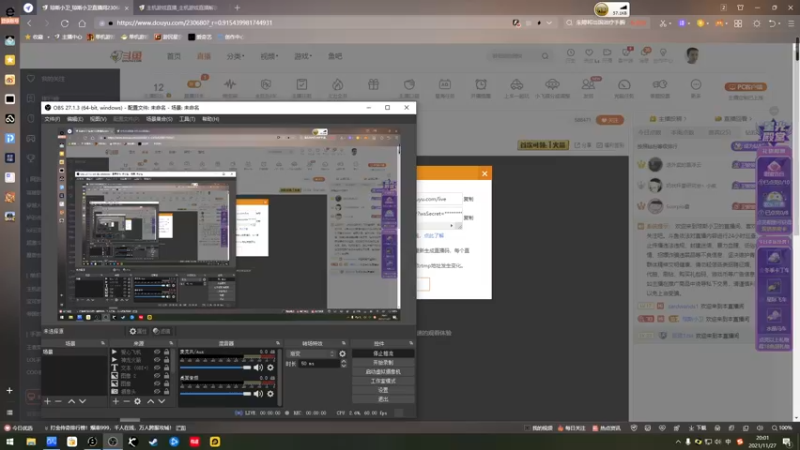This screenshot has height=450, width=800.
Task: Open File Explorer from taskbar
Action: point(31,442)
